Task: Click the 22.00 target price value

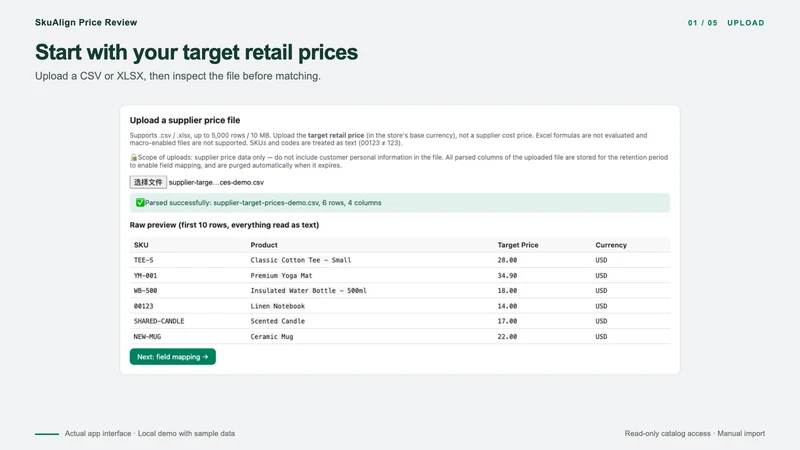Action: click(507, 337)
